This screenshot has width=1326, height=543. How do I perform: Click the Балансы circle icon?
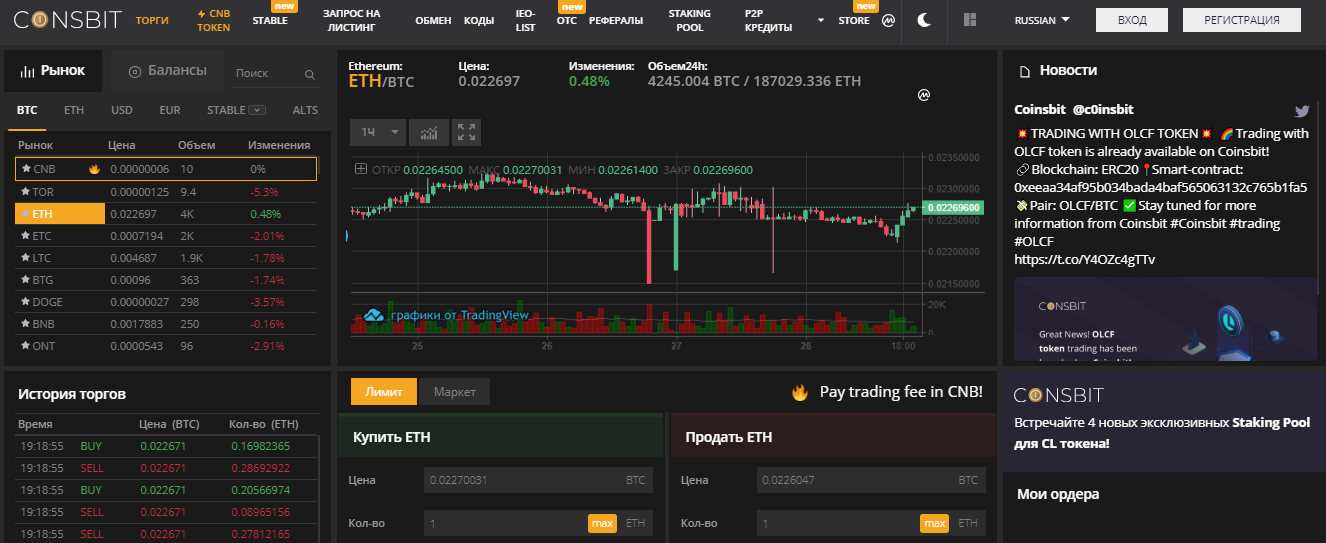(x=134, y=72)
